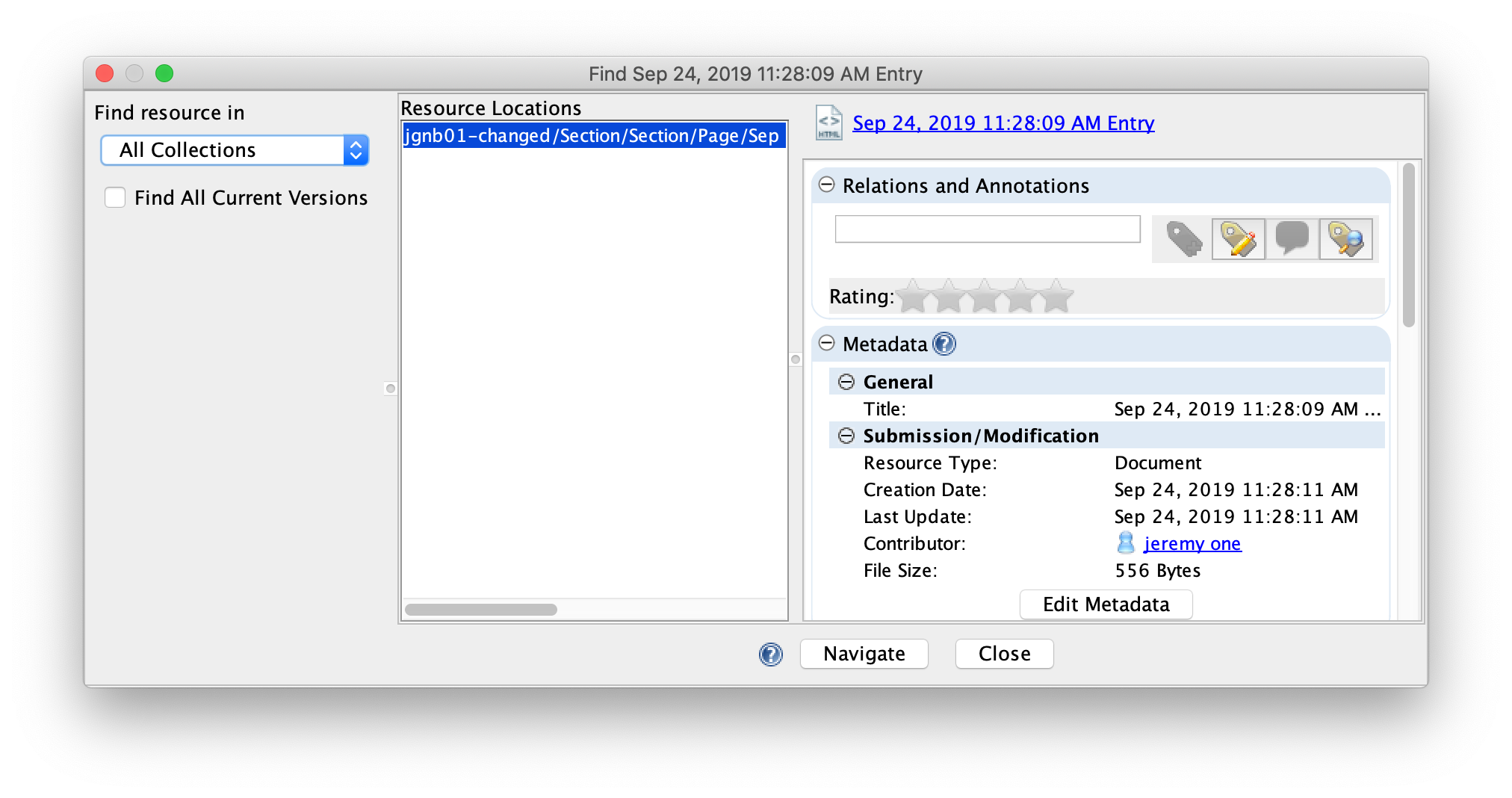The image size is (1512, 798).
Task: Open the jeremy one contributor link
Action: tap(1192, 544)
